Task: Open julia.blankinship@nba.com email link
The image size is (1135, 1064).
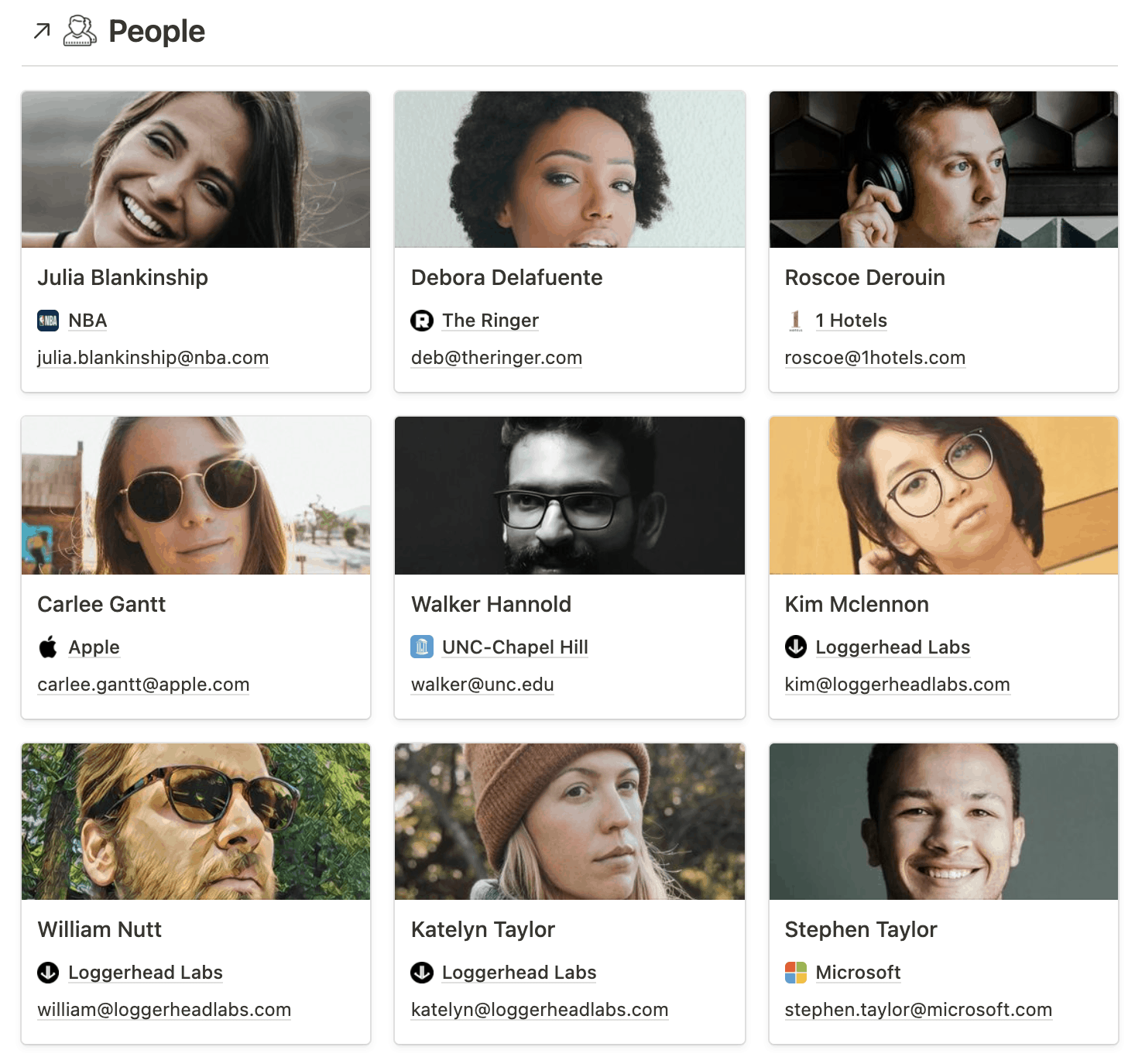Action: 153,358
